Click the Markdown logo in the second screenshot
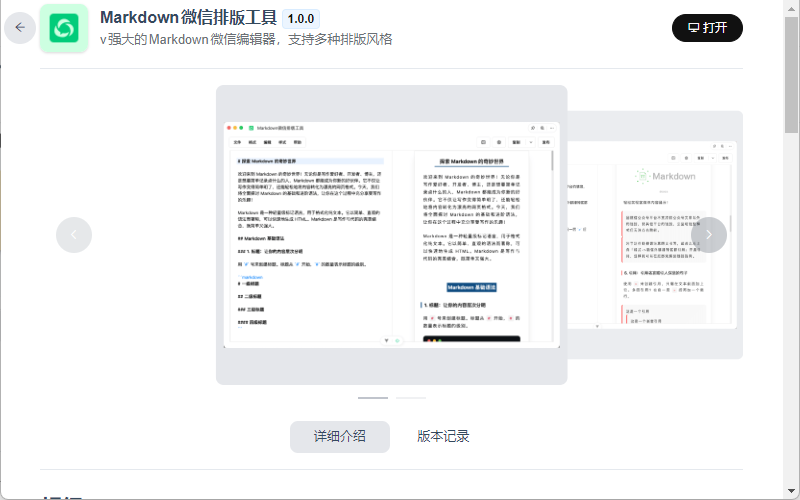The height and width of the screenshot is (500, 800). click(x=657, y=176)
